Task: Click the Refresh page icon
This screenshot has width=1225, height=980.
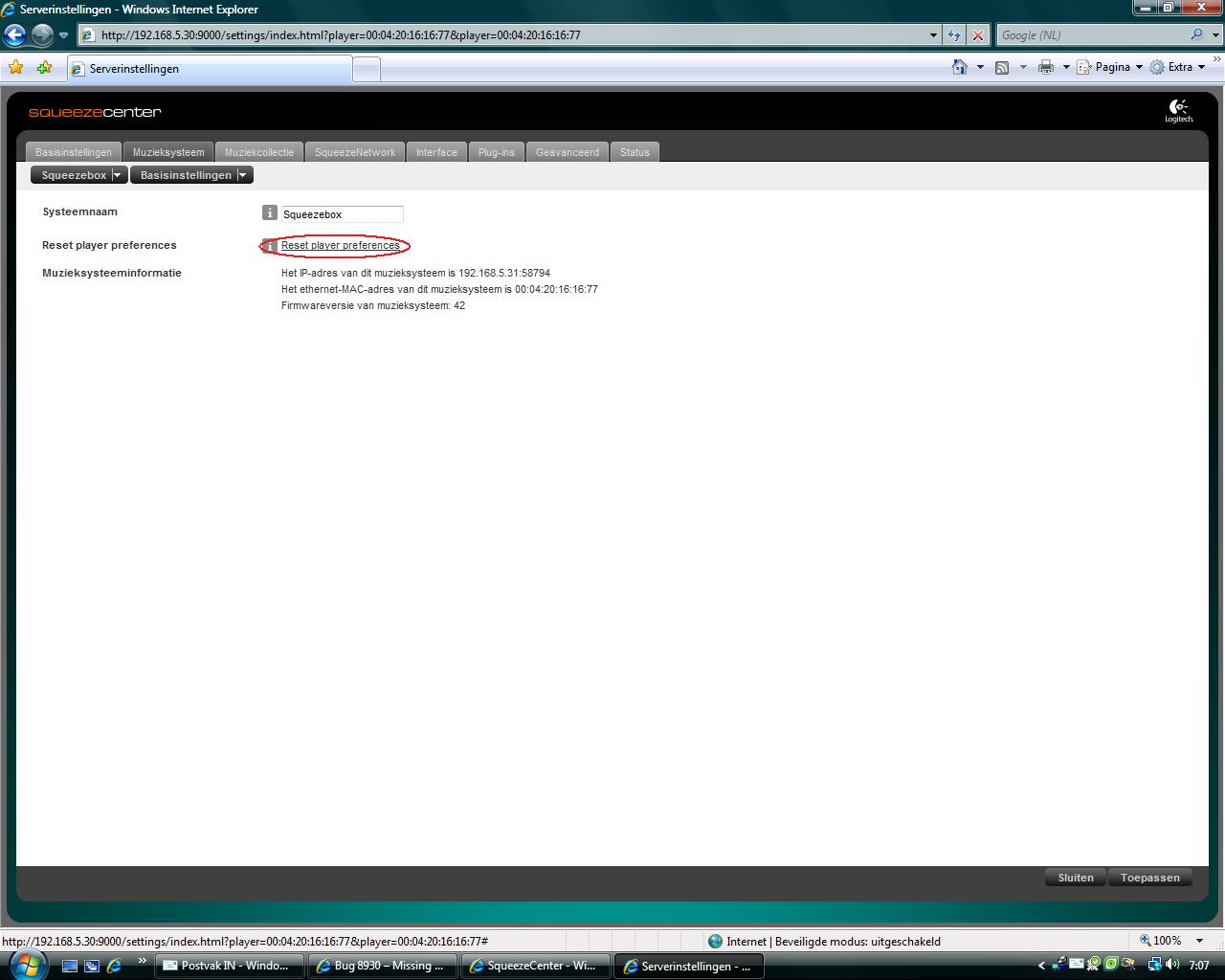Action: 954,35
